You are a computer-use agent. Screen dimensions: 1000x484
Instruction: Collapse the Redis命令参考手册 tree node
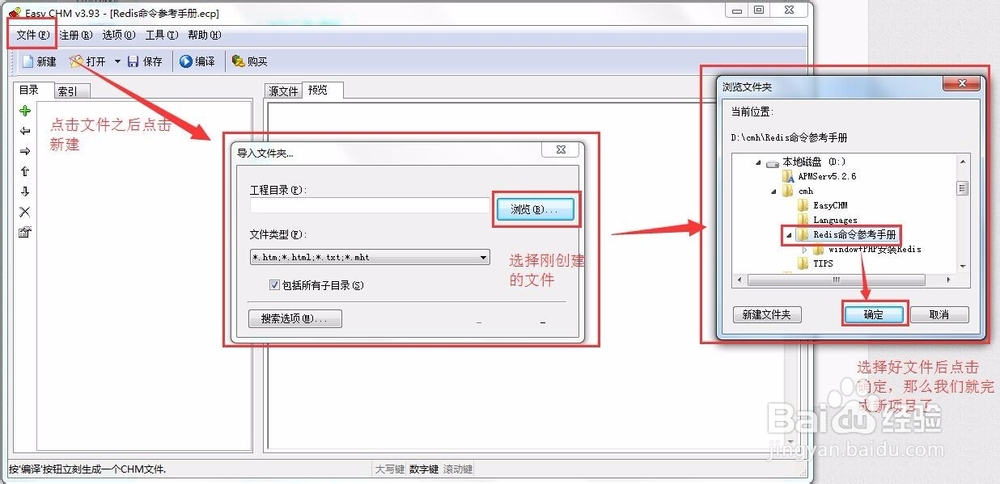[x=789, y=235]
